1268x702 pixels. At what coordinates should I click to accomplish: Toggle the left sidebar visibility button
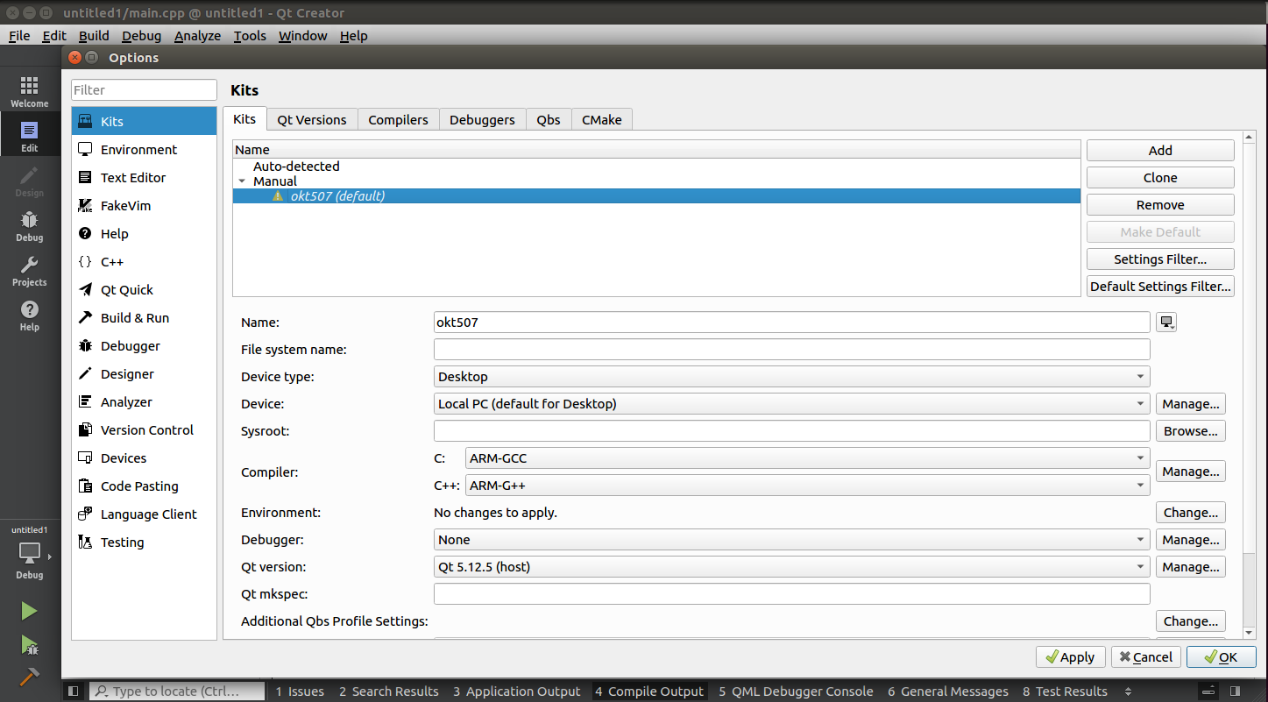pyautogui.click(x=73, y=691)
